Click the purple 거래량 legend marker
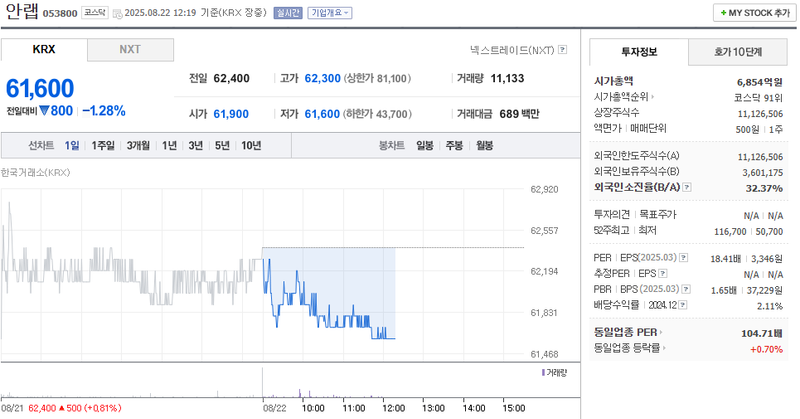This screenshot has width=800, height=419. [543, 373]
